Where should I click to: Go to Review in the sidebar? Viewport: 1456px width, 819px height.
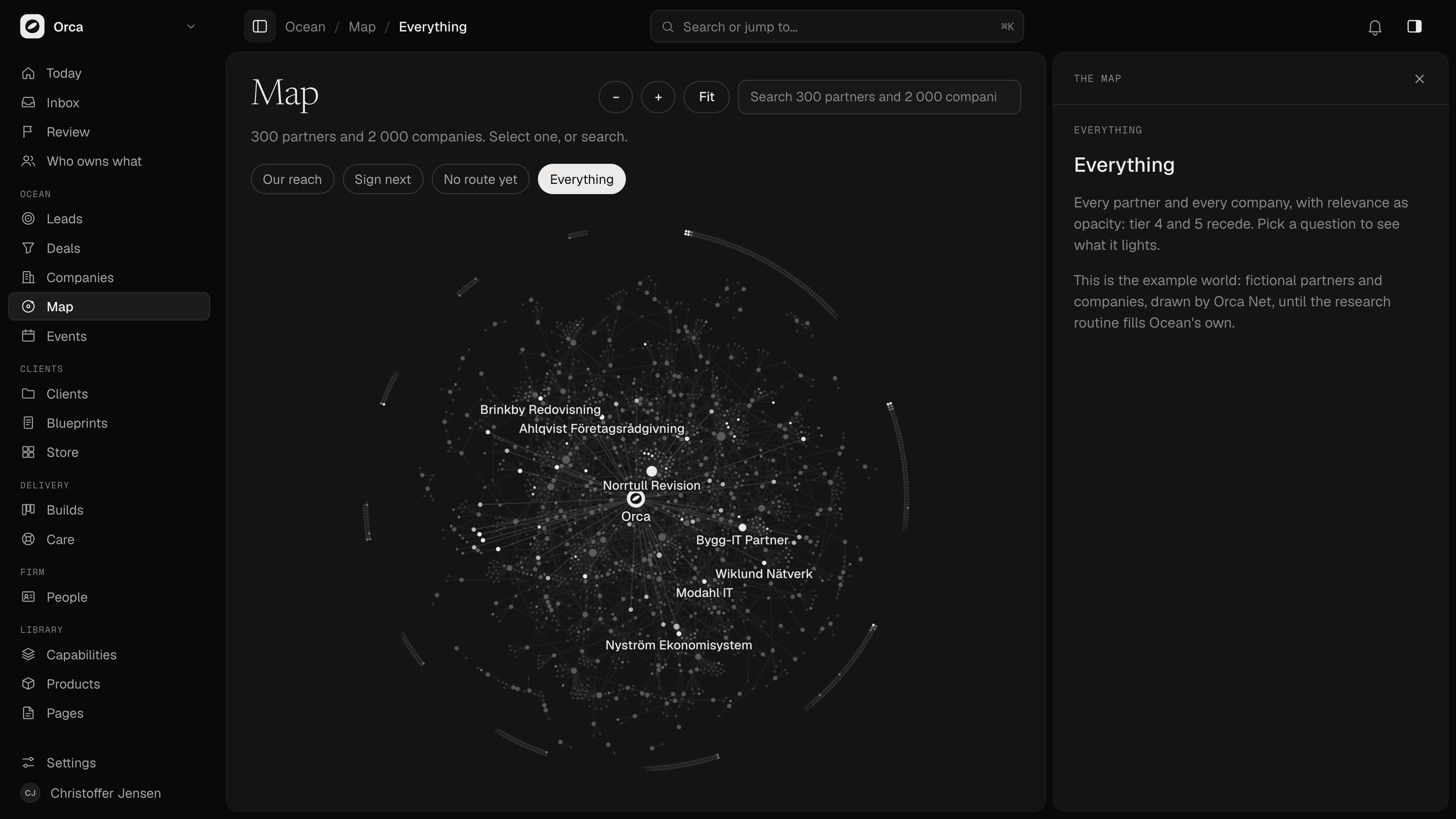tap(109, 132)
